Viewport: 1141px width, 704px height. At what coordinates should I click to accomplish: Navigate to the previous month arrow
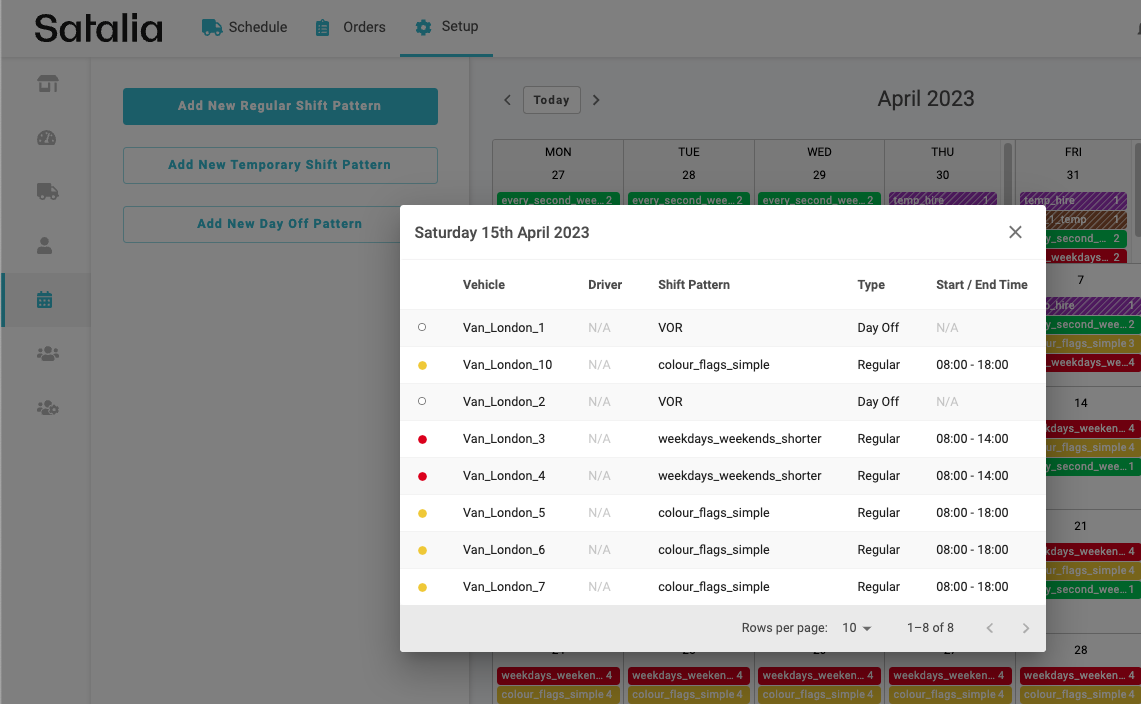click(507, 100)
